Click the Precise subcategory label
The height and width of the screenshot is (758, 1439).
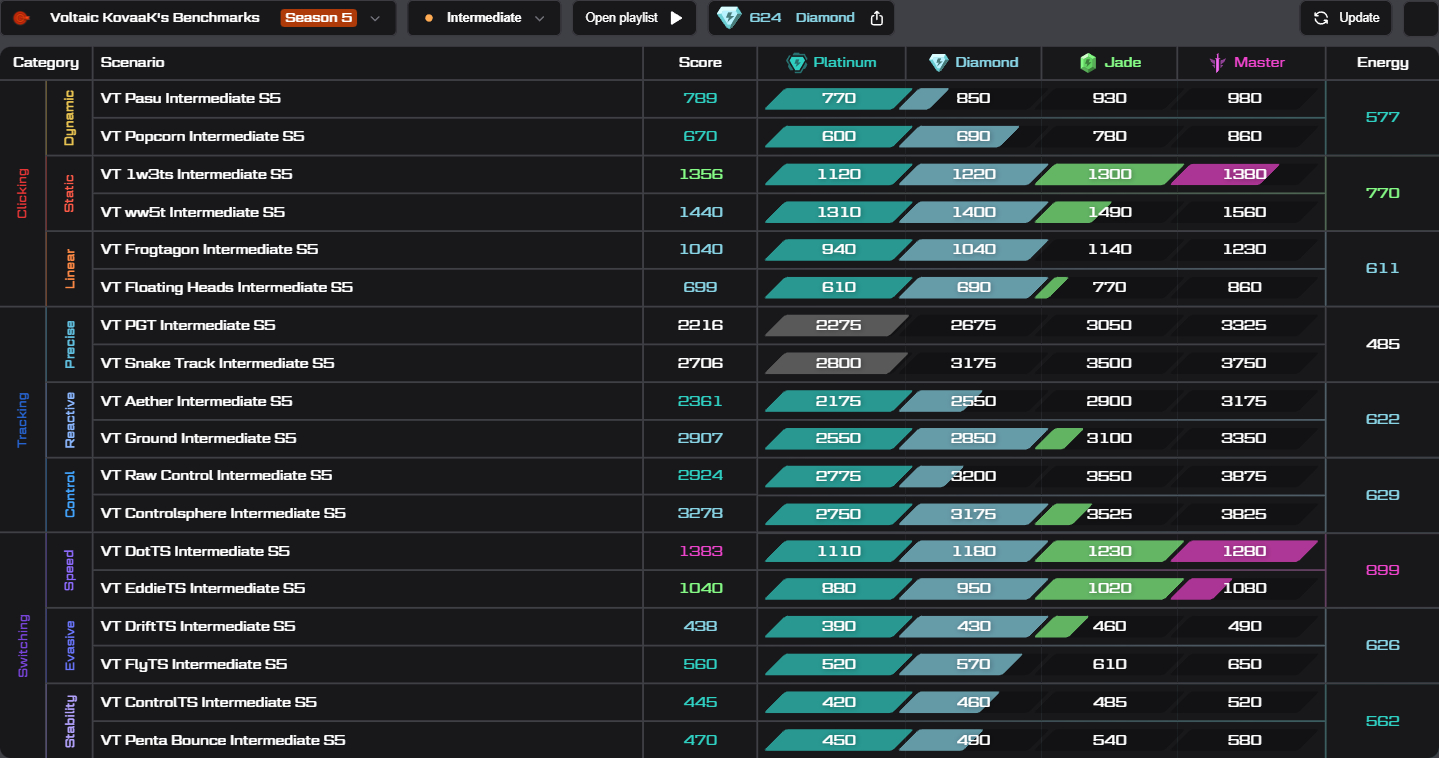pos(69,344)
